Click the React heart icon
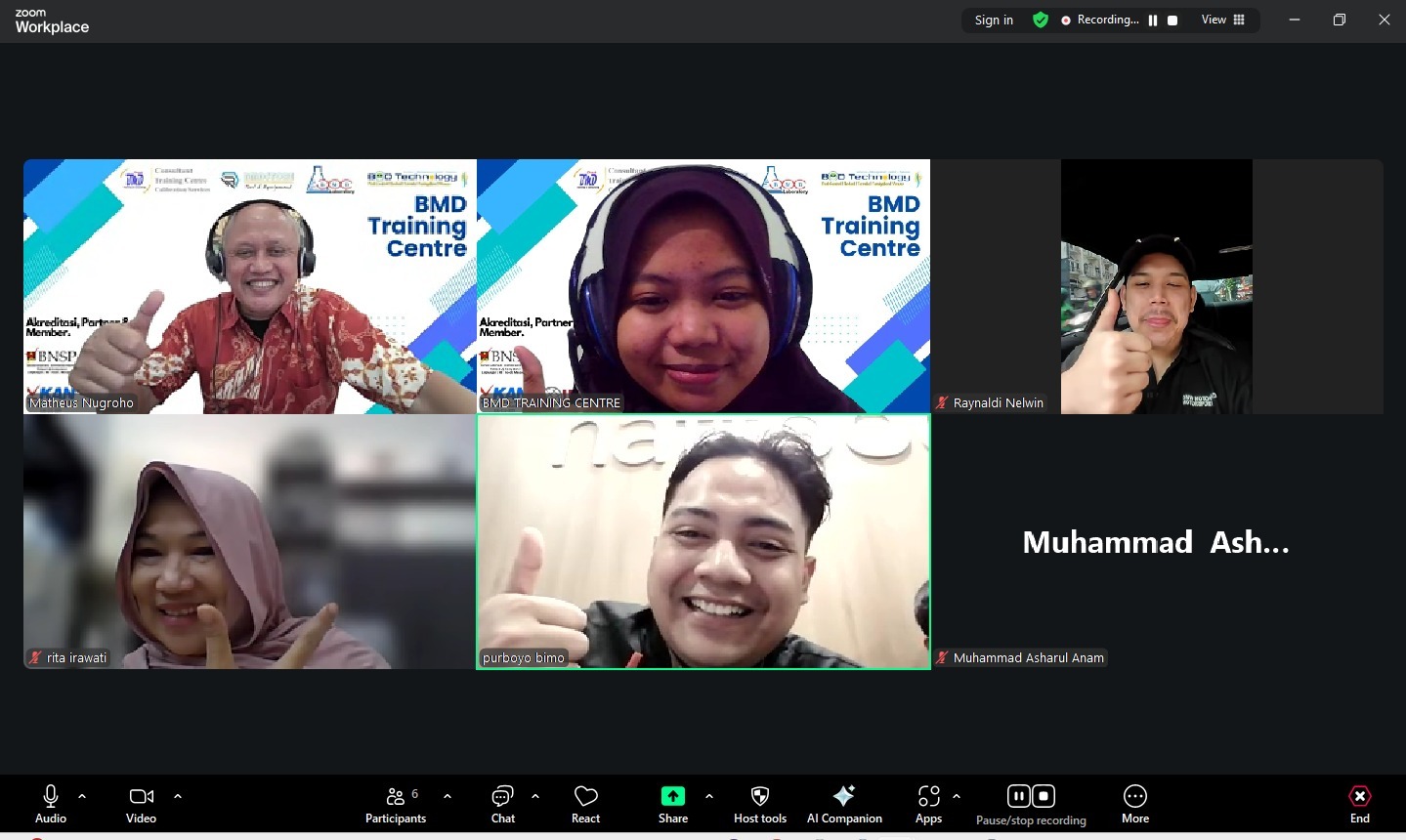1406x840 pixels. [585, 804]
